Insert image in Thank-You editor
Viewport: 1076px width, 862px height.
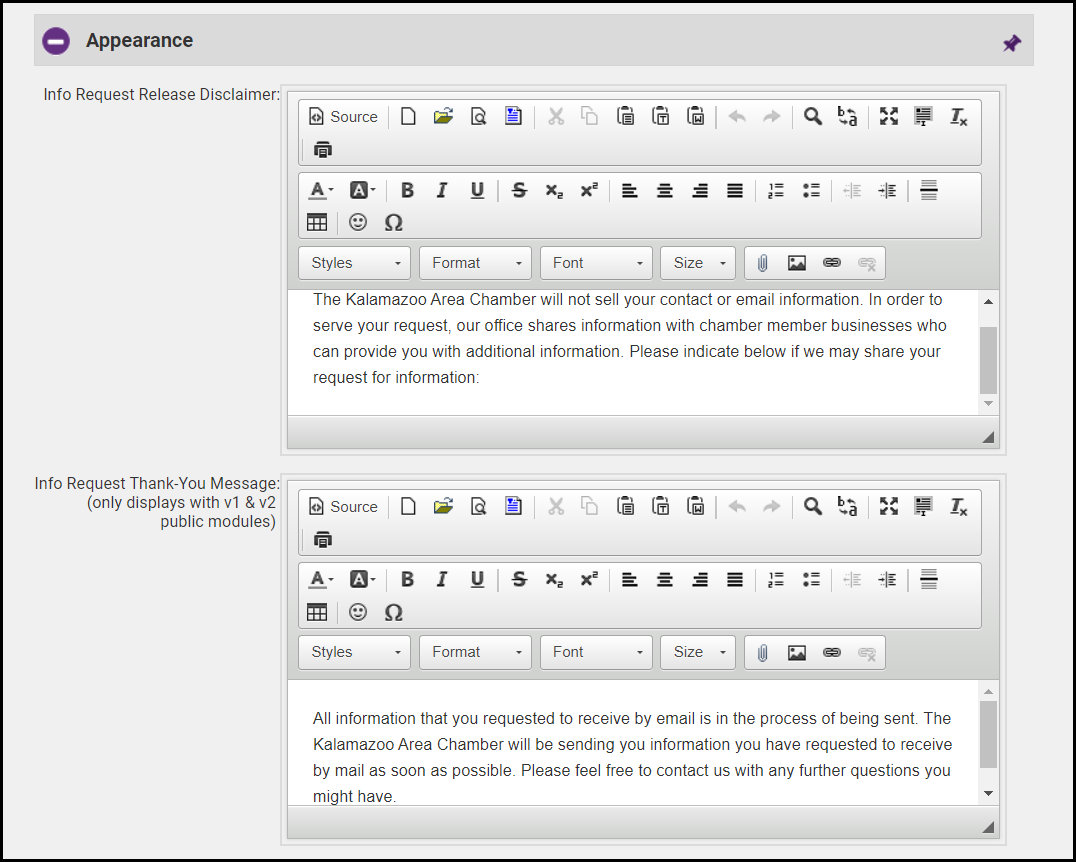coord(797,652)
